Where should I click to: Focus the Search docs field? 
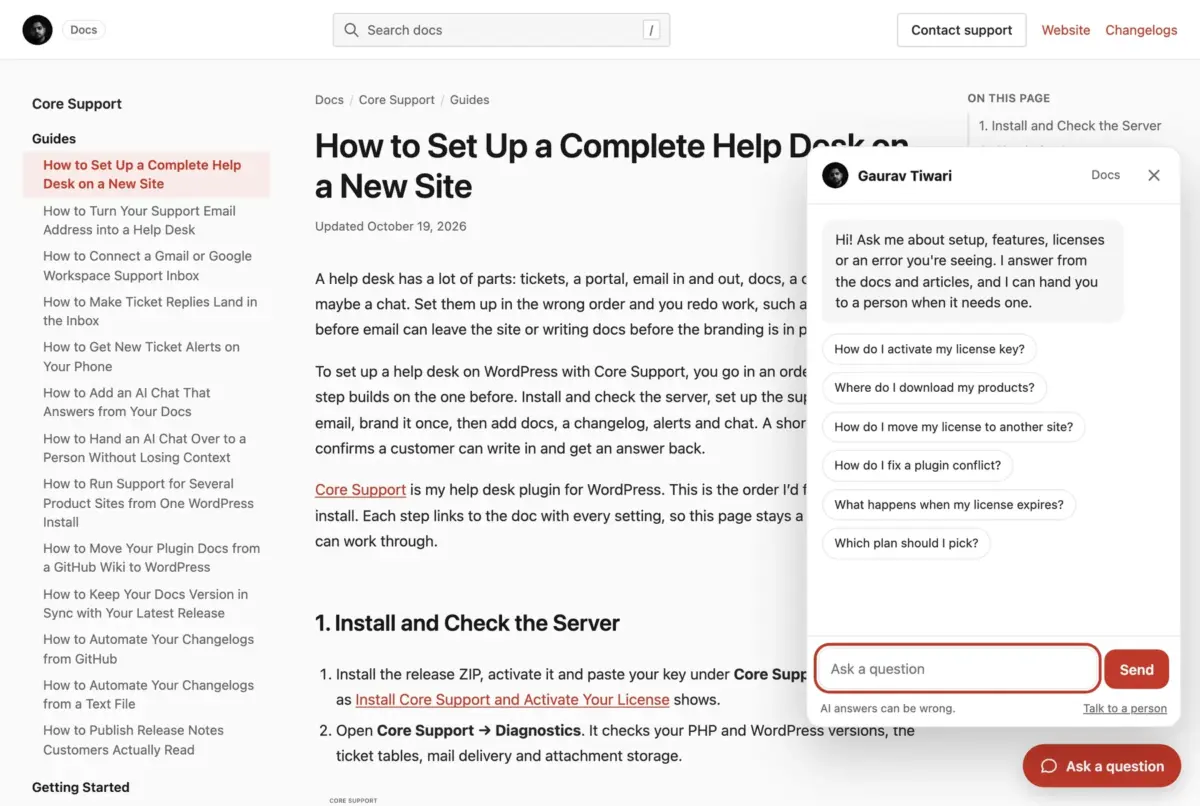[x=501, y=30]
